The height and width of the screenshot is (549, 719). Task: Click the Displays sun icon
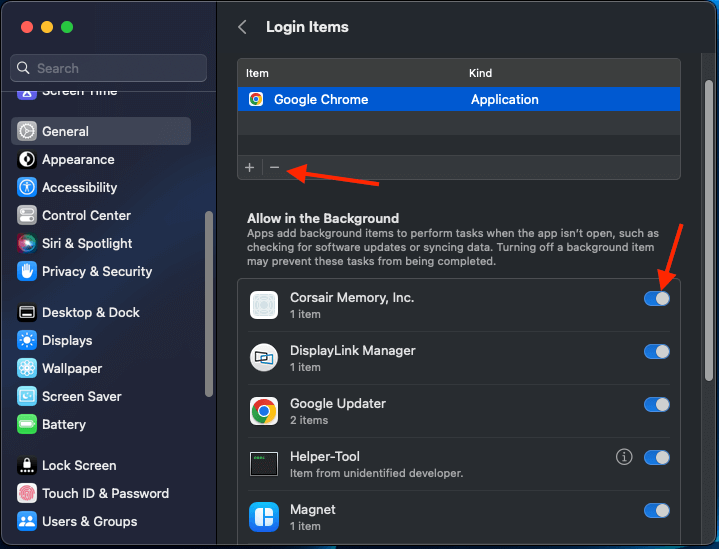27,341
